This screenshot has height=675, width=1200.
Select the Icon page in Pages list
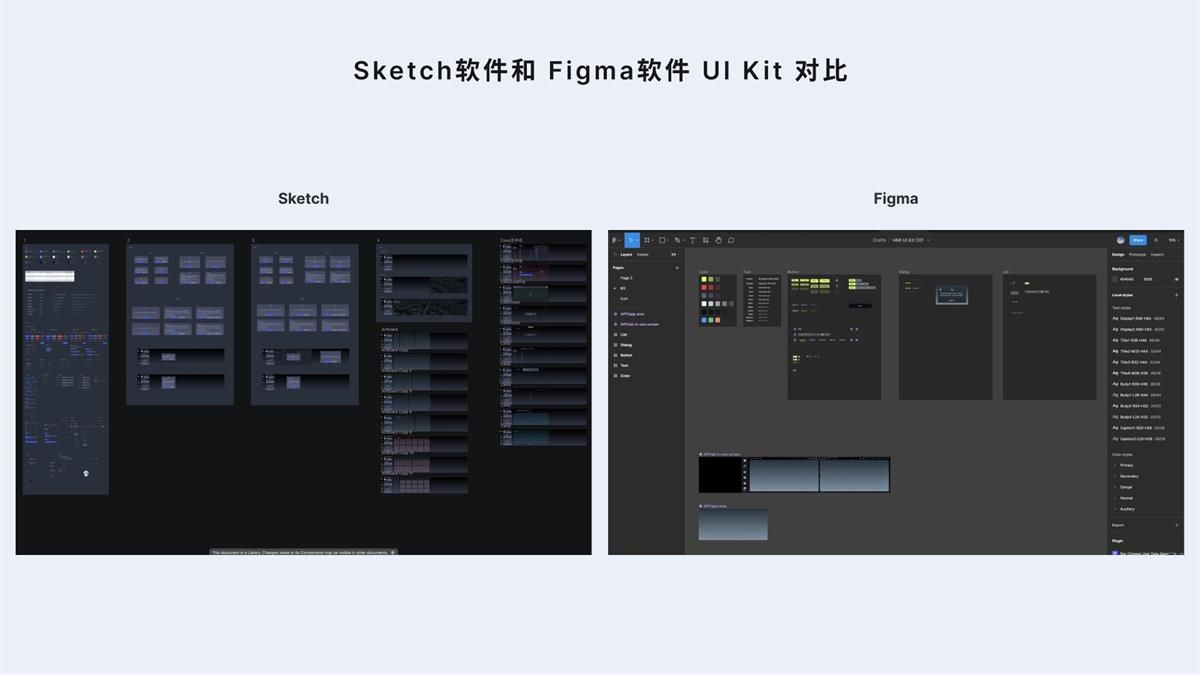(x=624, y=298)
